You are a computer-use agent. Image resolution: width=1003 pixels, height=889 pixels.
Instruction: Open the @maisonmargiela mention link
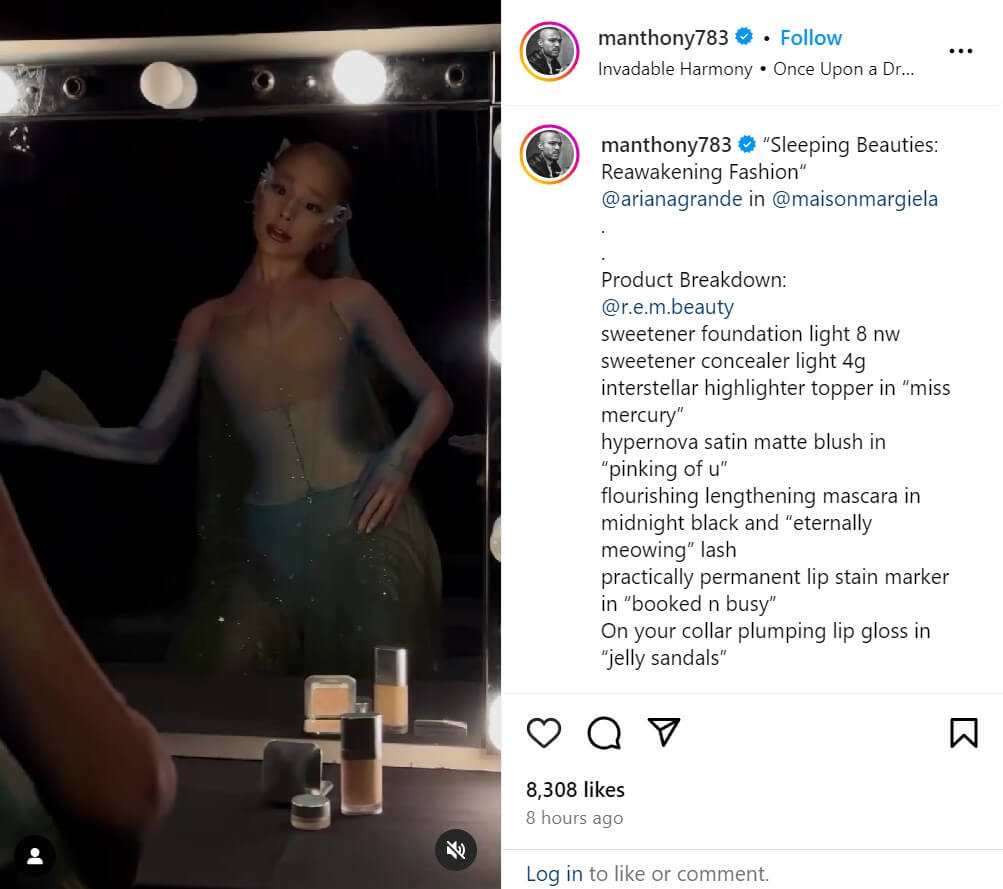[855, 199]
